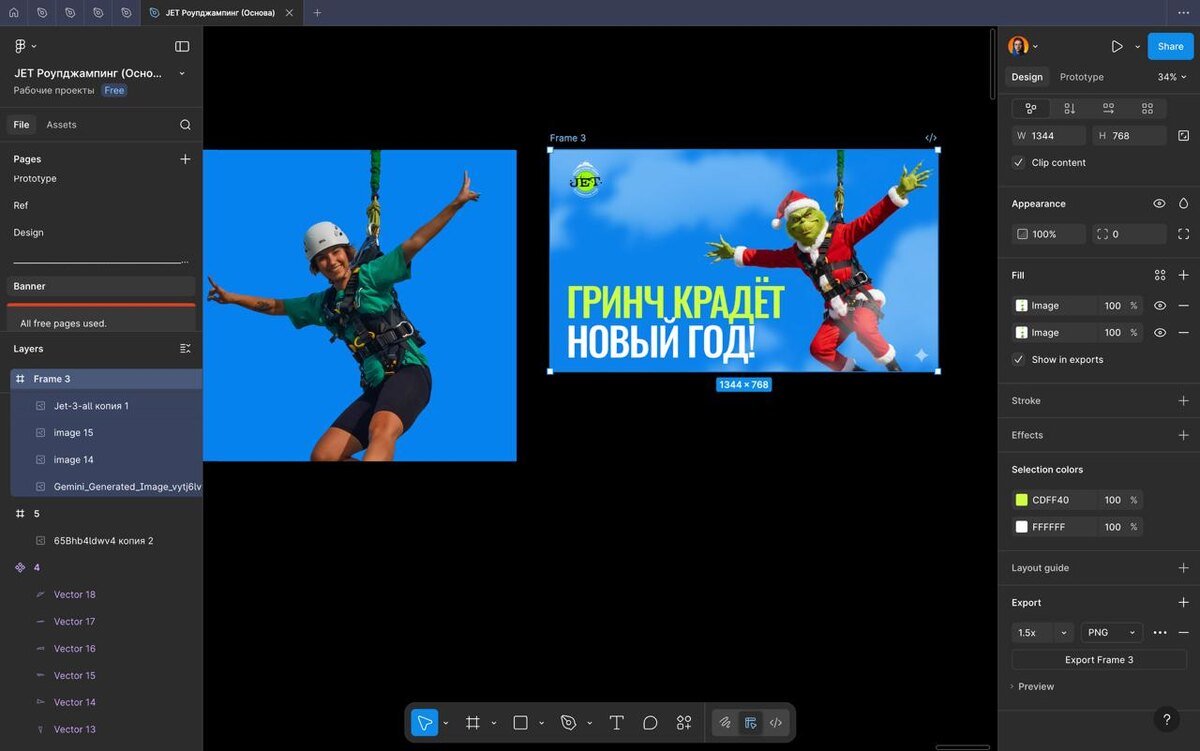Image resolution: width=1200 pixels, height=751 pixels.
Task: Present the prototype with play icon
Action: coord(1117,46)
